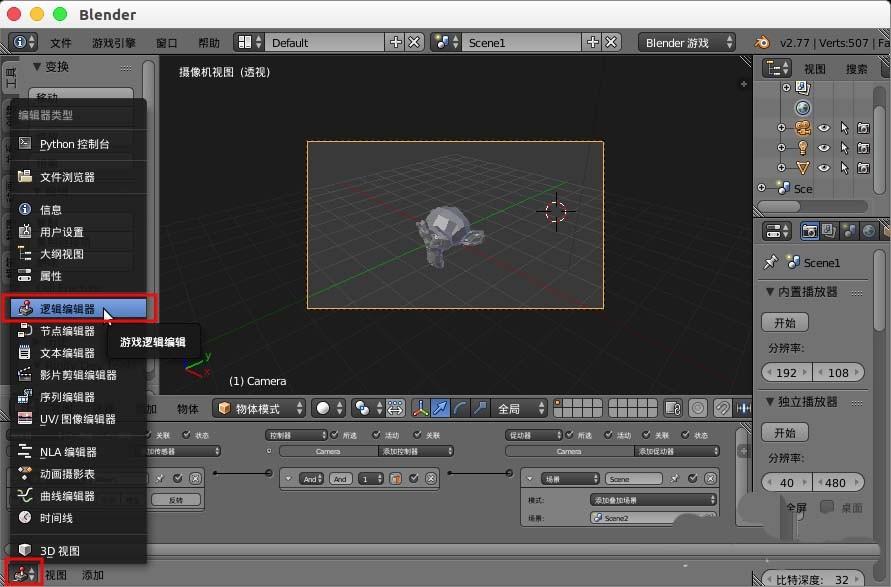Toggle the camera's visibility eye in the outliner
This screenshot has width=891, height=587.
click(x=824, y=128)
